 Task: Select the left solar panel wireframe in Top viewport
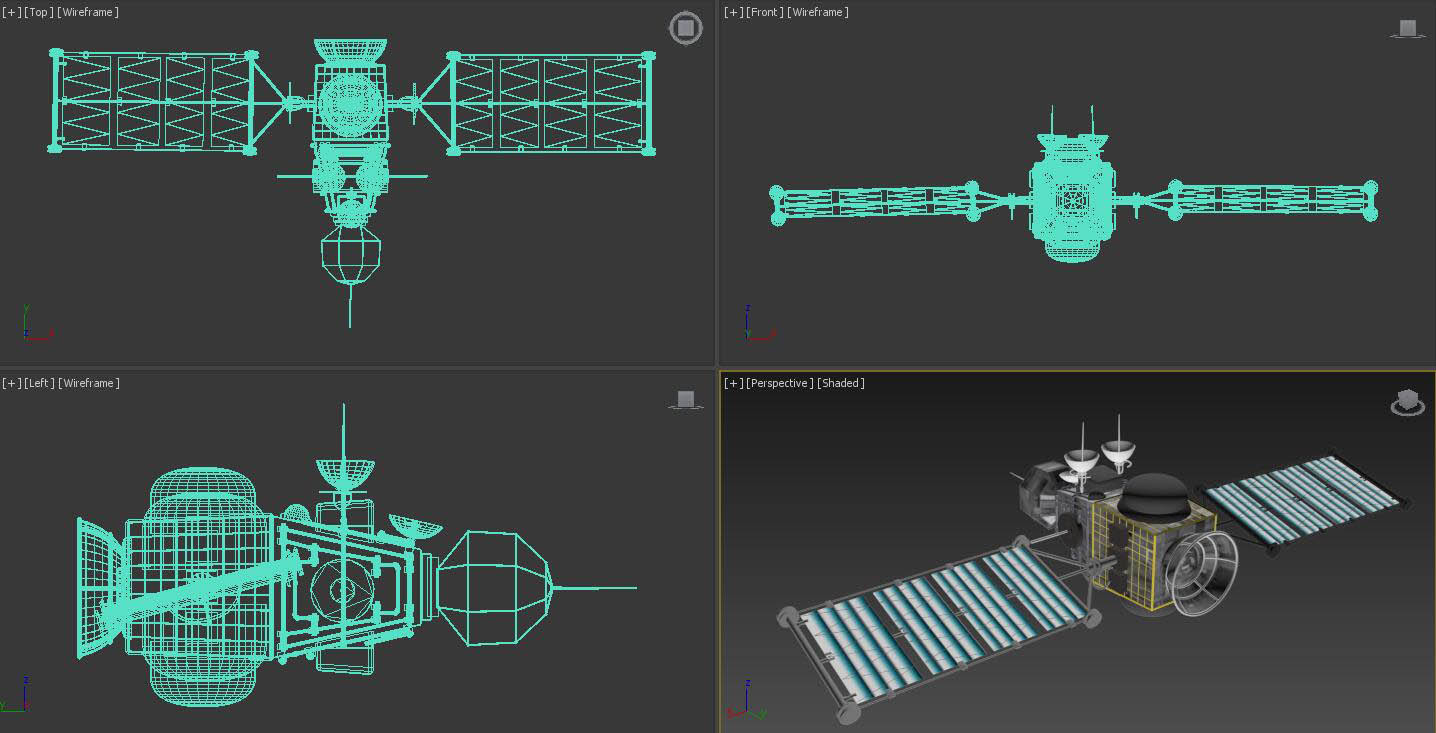coord(153,102)
